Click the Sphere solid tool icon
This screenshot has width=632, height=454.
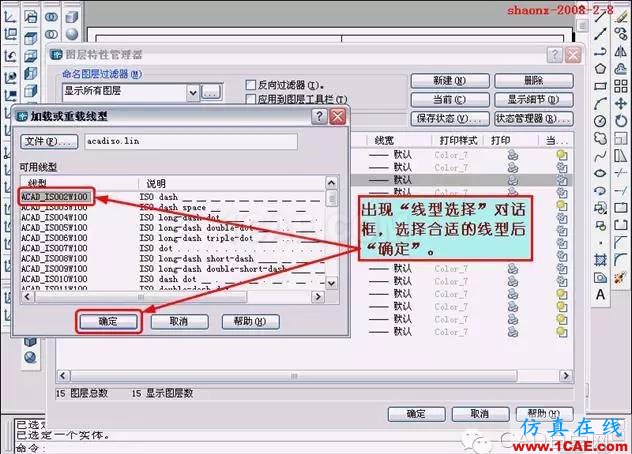point(72,34)
